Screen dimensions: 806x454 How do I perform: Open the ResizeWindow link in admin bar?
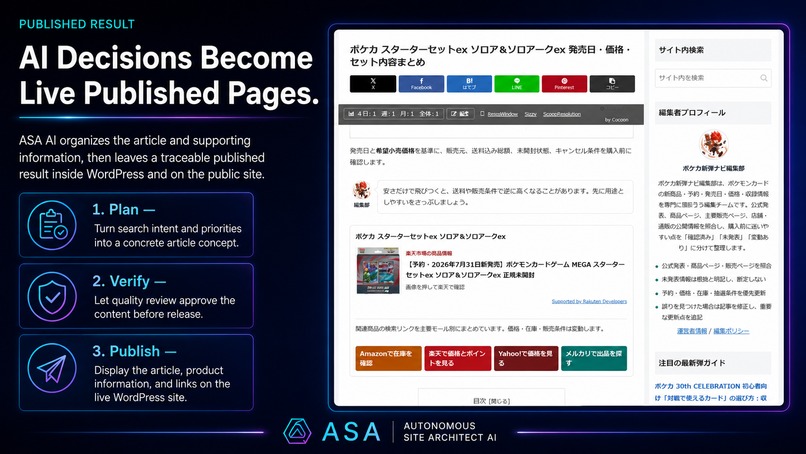pyautogui.click(x=502, y=114)
